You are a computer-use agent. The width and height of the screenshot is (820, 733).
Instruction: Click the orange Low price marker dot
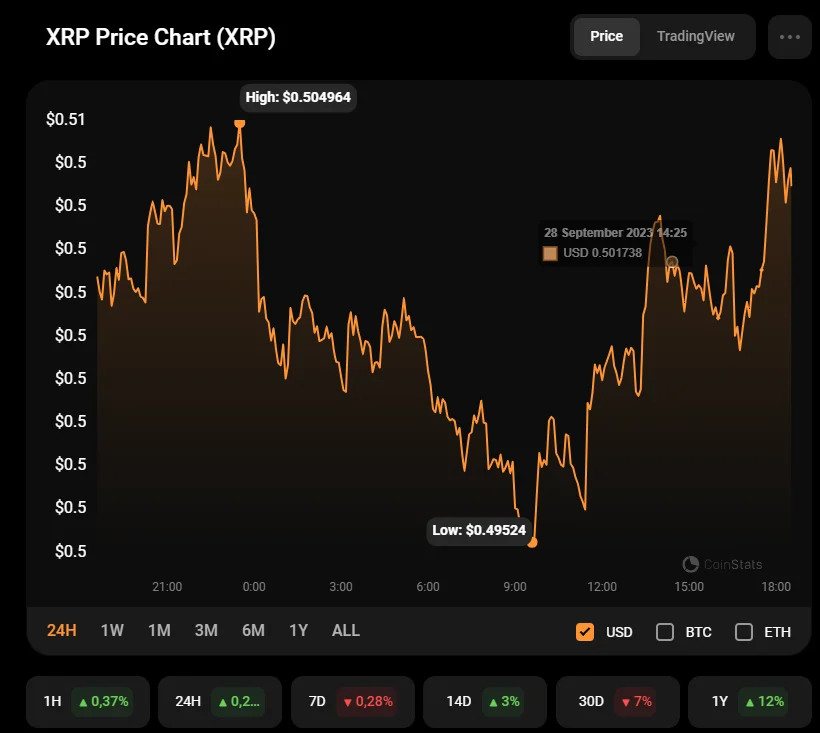click(532, 542)
